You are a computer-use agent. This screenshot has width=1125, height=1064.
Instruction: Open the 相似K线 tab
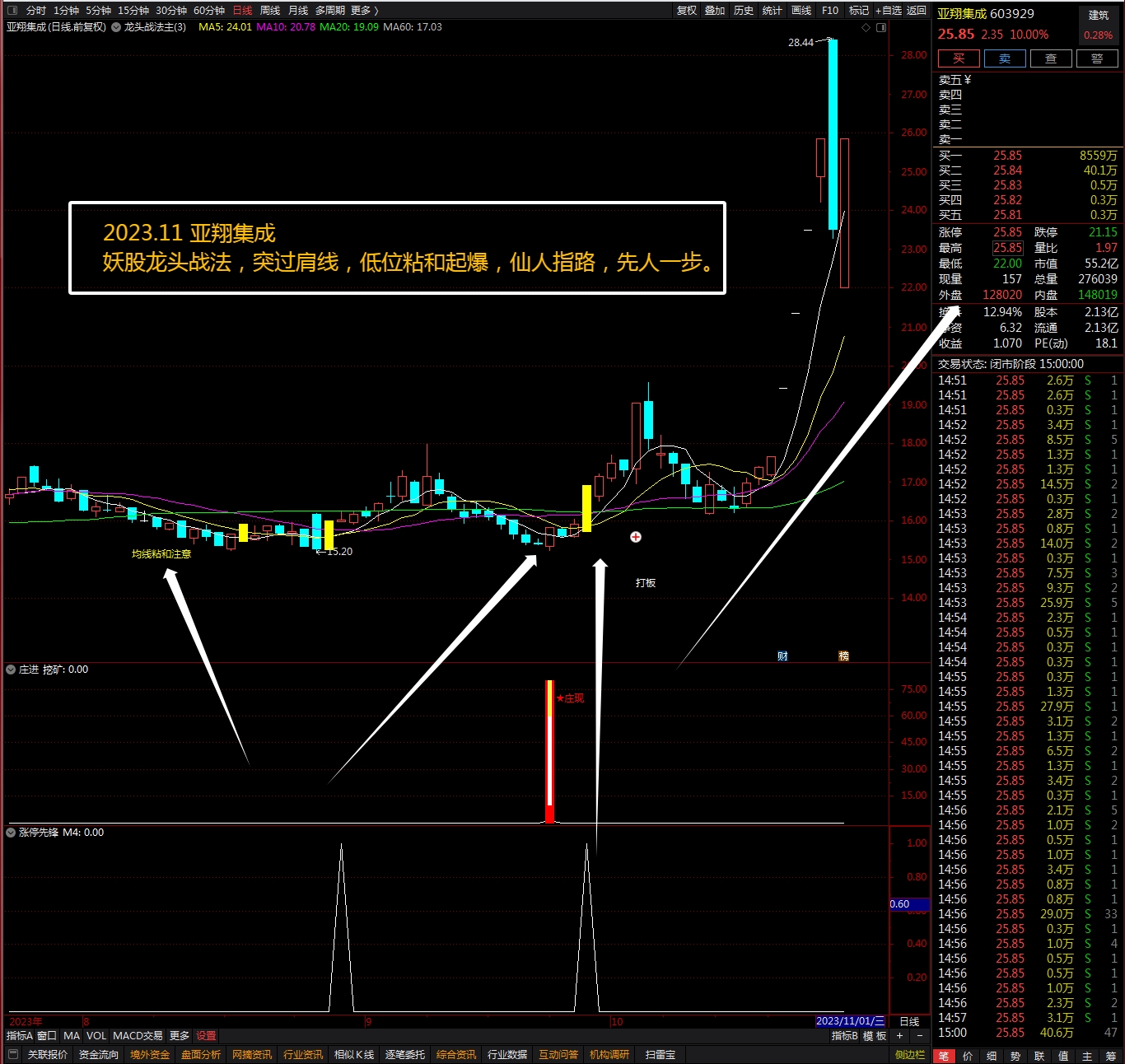tap(354, 1055)
